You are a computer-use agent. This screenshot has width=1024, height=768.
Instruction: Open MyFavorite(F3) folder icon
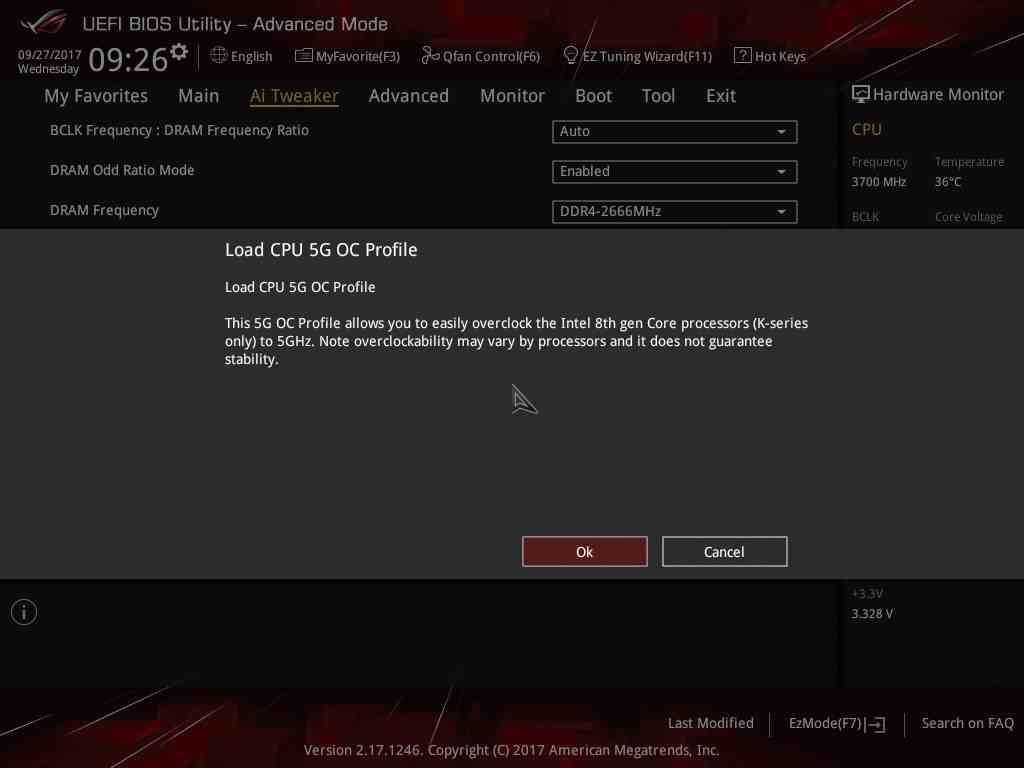point(304,56)
